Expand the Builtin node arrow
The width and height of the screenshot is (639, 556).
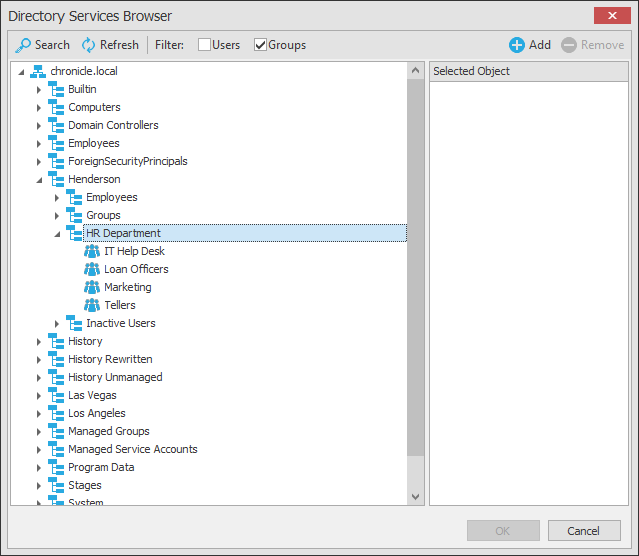pyautogui.click(x=39, y=90)
